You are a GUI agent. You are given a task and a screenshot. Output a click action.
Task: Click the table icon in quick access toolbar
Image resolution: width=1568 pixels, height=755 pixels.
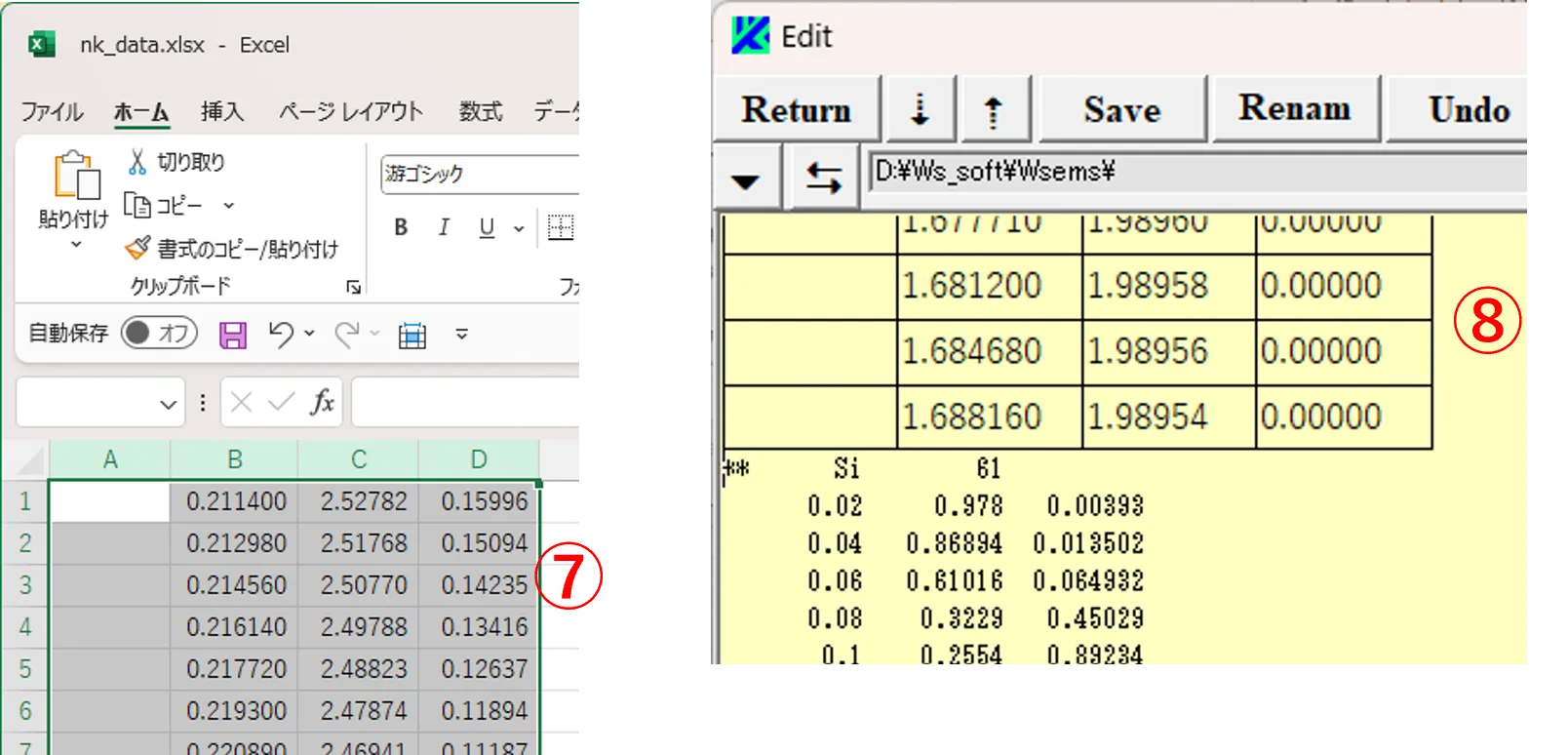click(x=412, y=335)
